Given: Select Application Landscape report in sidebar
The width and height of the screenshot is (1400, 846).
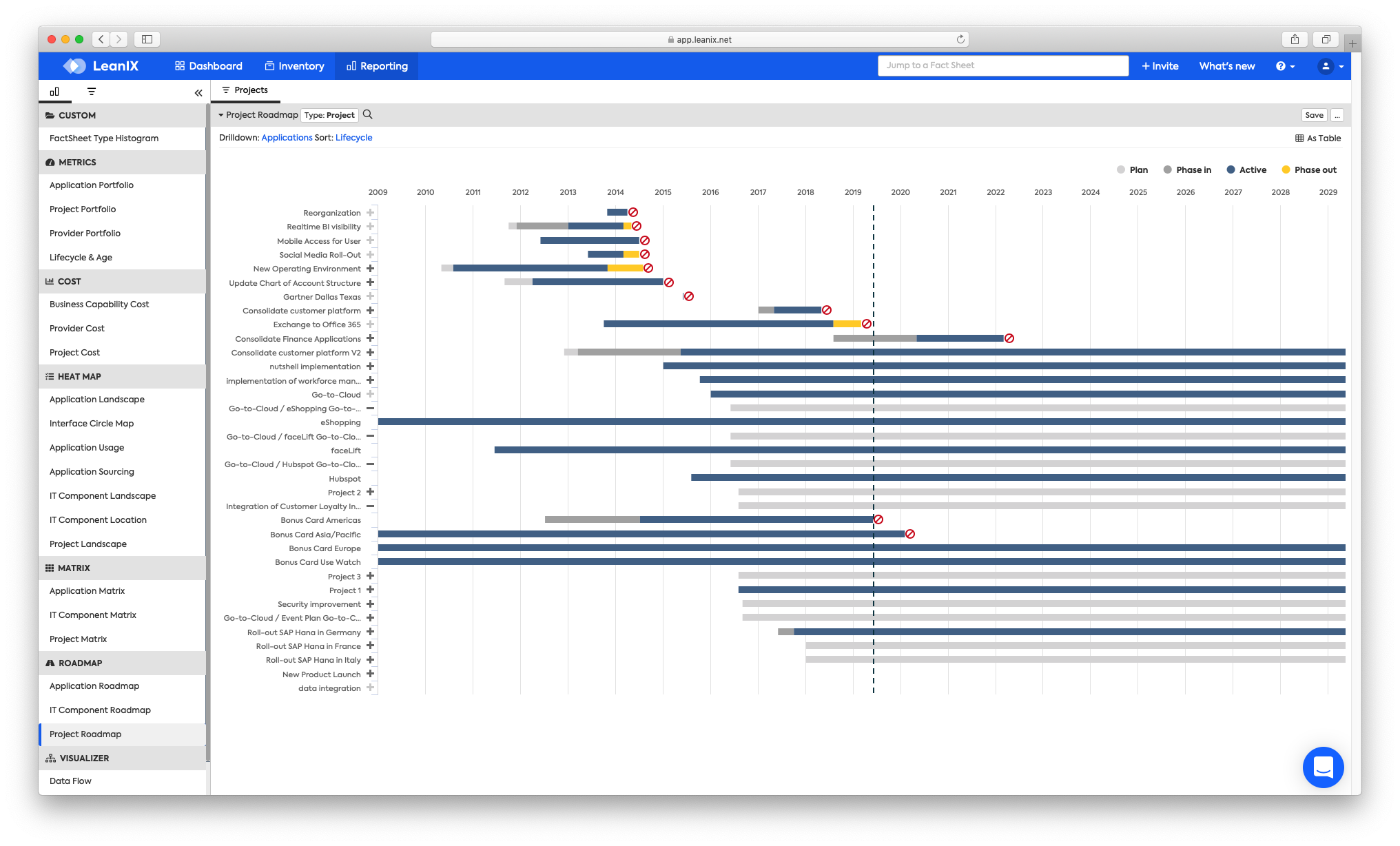Looking at the screenshot, I should (97, 400).
